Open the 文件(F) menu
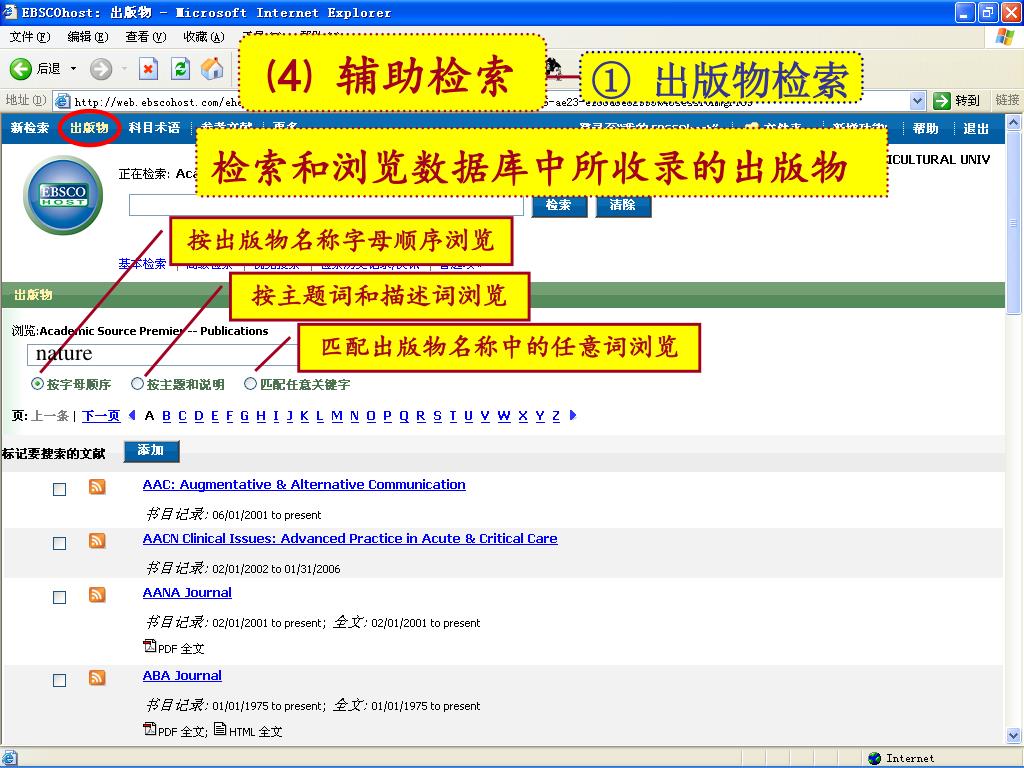This screenshot has height=768, width=1024. pyautogui.click(x=29, y=37)
